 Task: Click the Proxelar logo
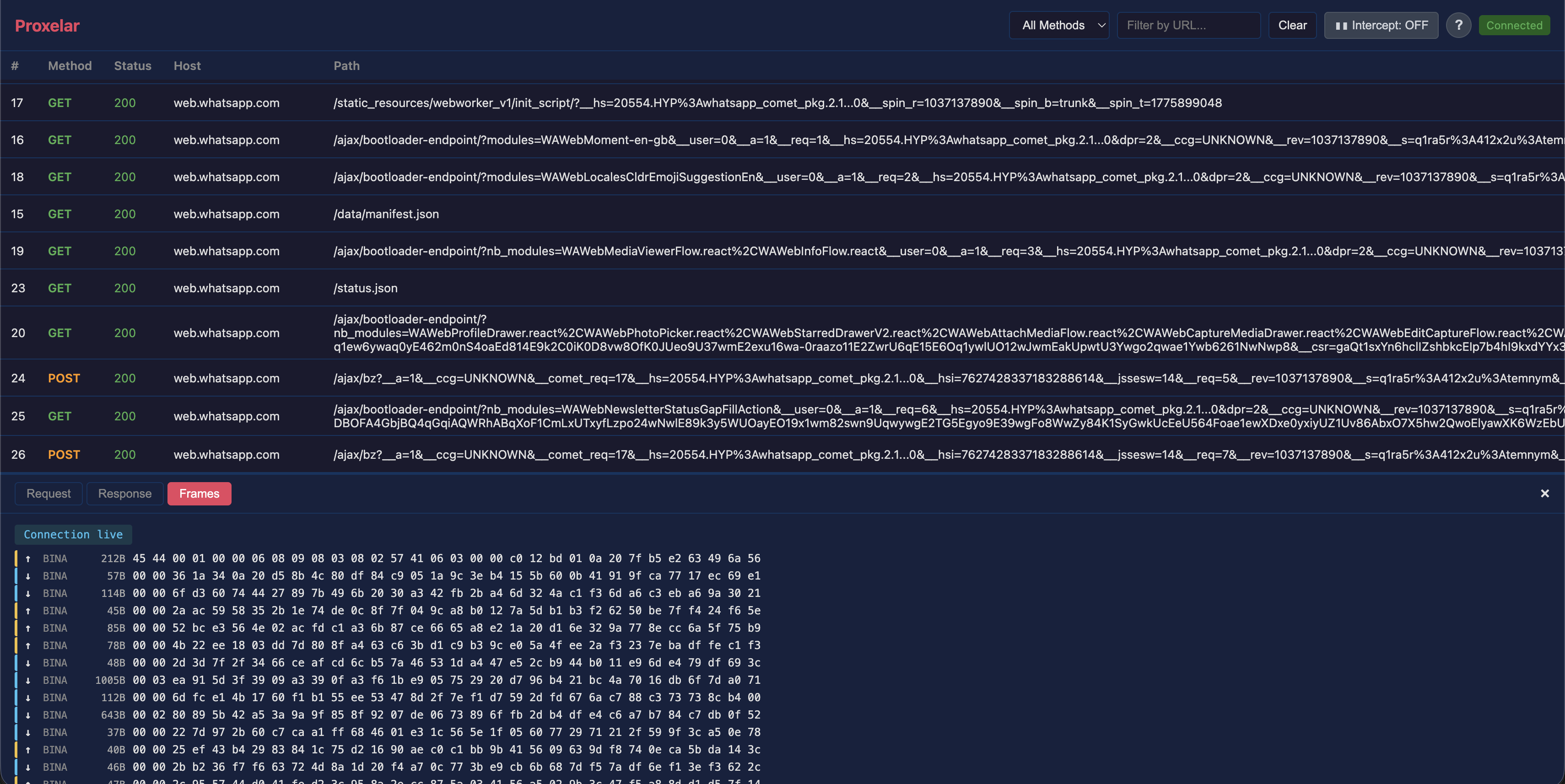(x=47, y=26)
